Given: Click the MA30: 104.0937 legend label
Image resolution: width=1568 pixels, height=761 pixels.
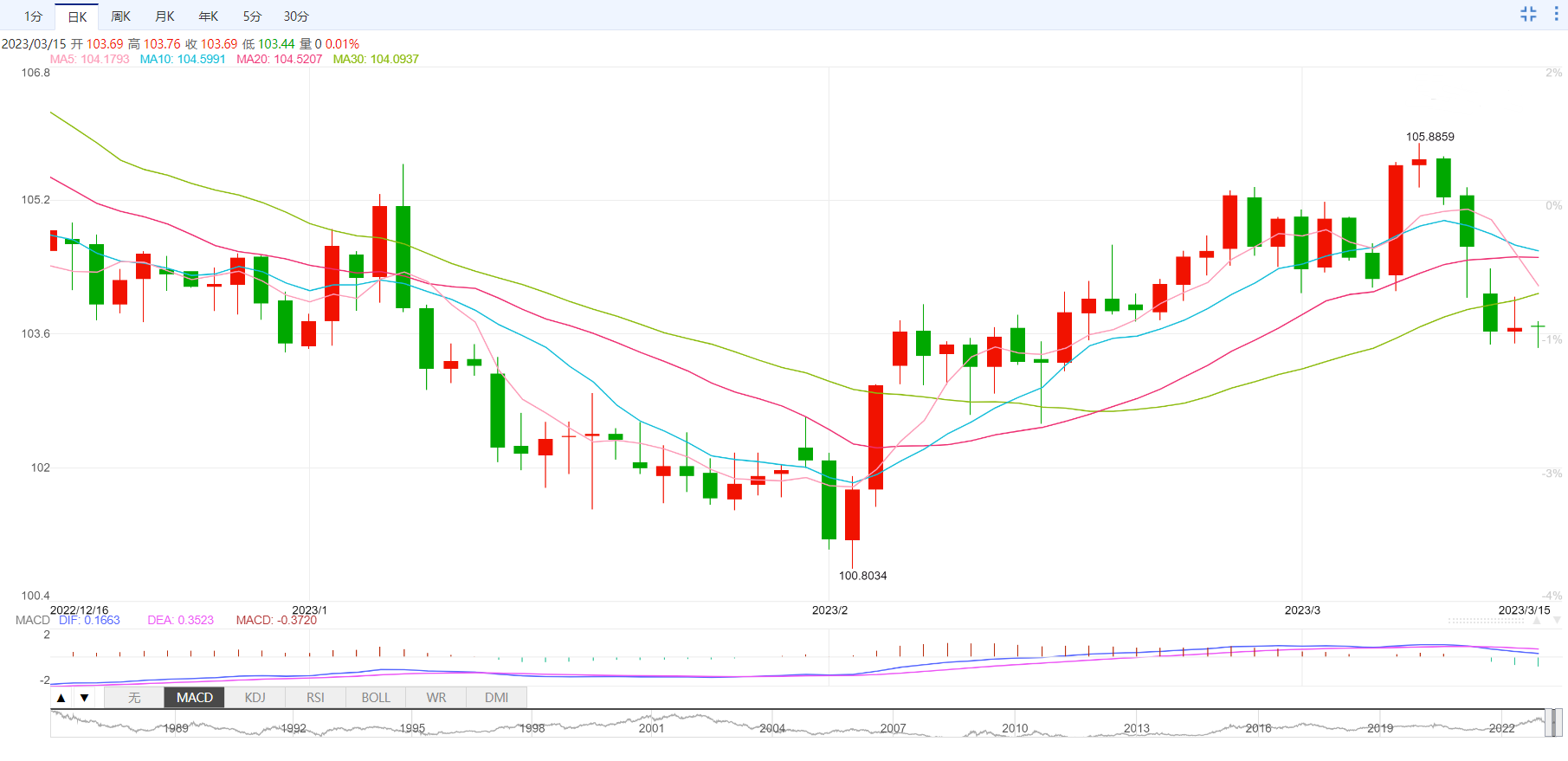Looking at the screenshot, I should [376, 59].
